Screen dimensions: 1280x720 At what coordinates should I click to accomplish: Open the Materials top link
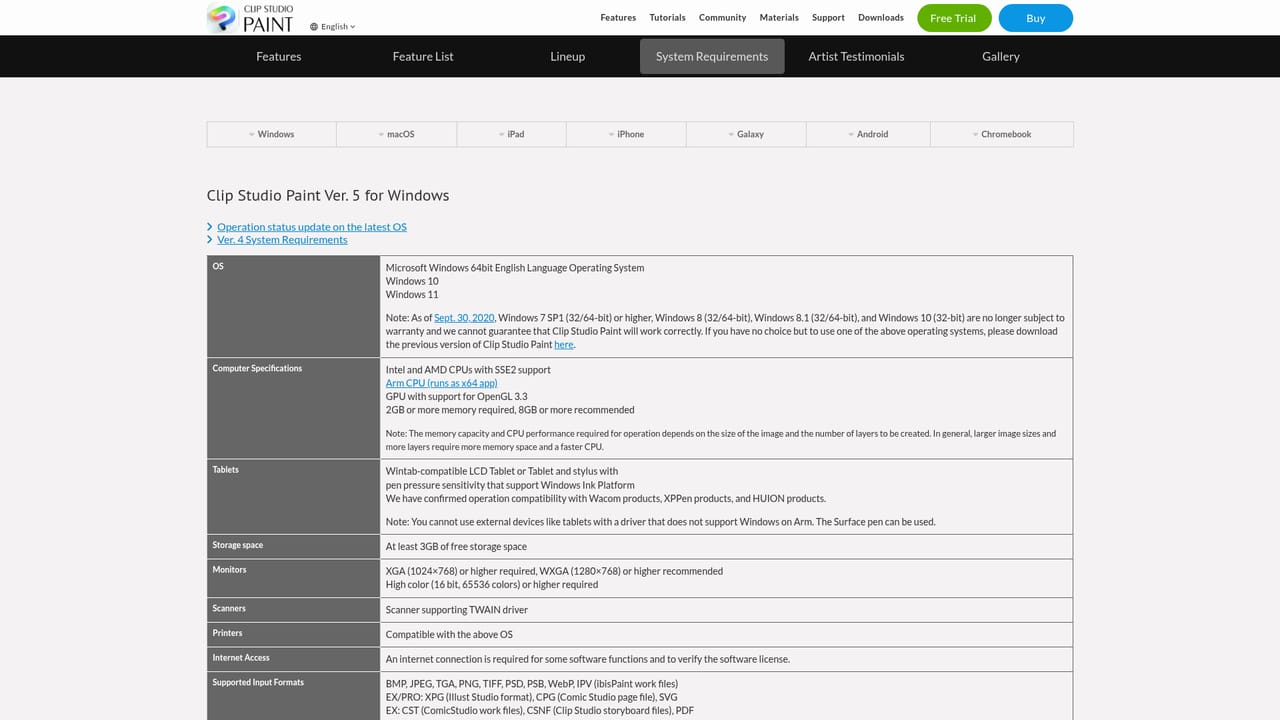[779, 18]
